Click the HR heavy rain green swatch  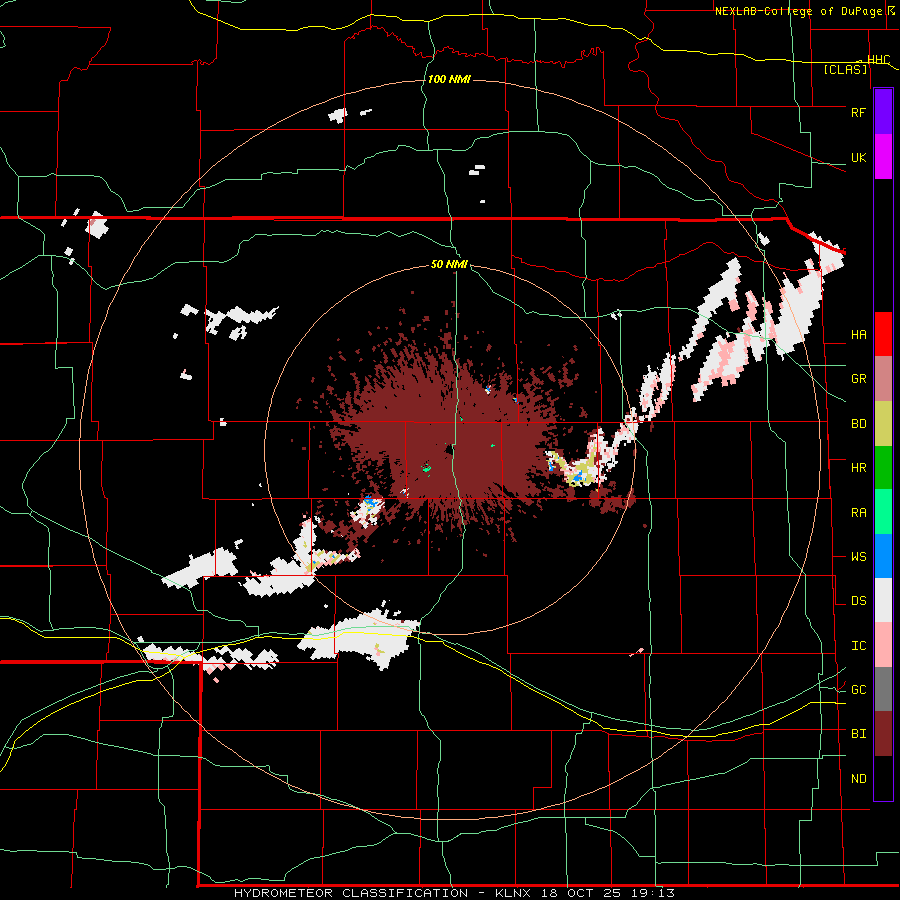(x=883, y=468)
